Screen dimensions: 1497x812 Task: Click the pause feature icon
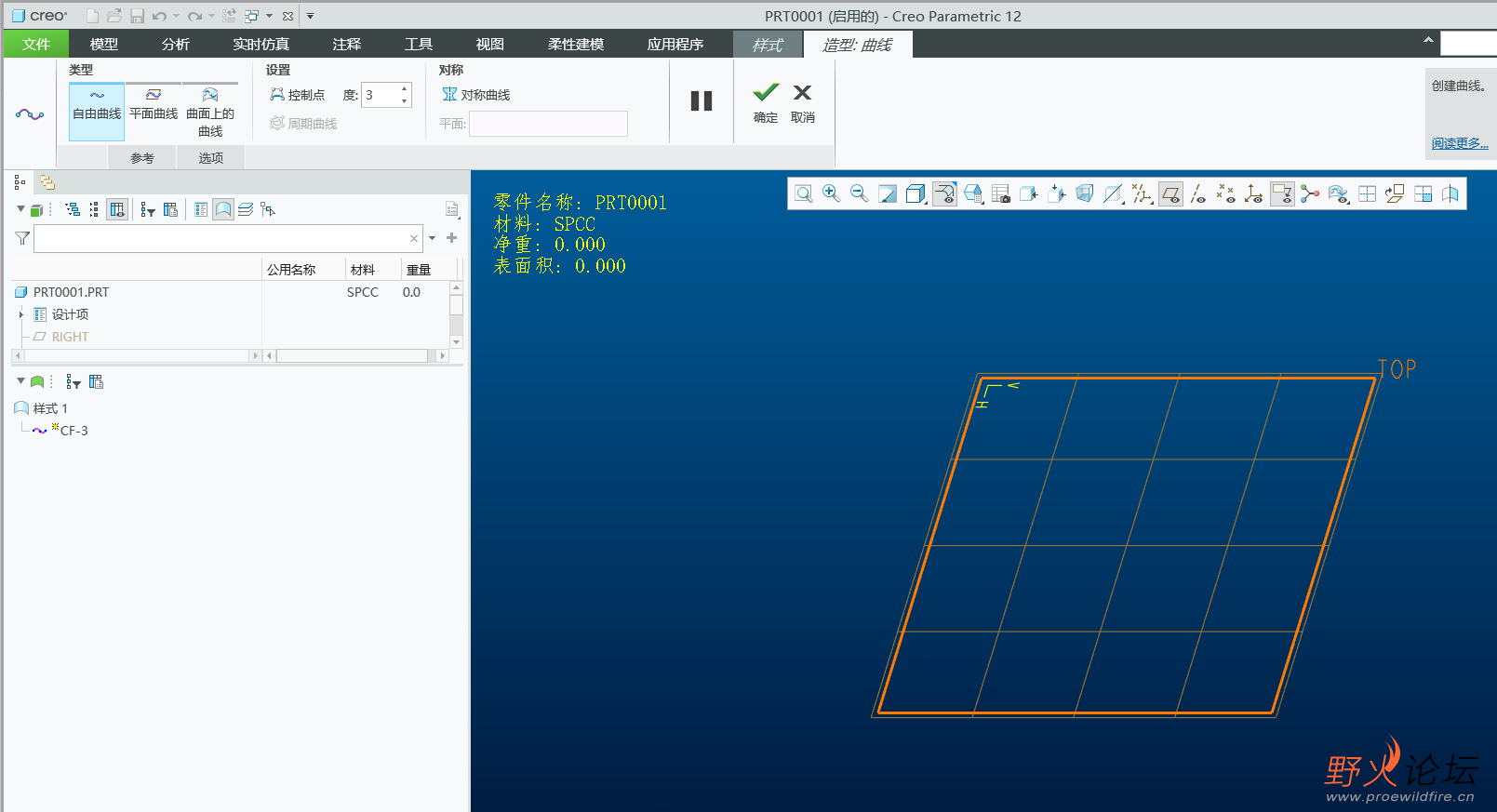[x=702, y=101]
